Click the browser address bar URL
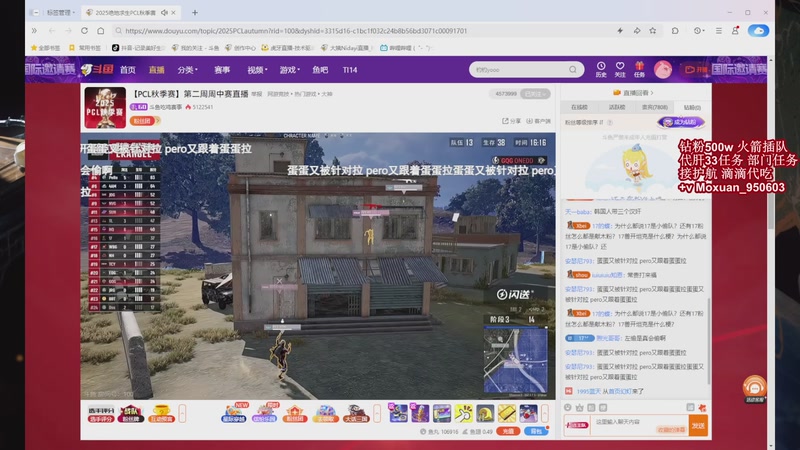Image resolution: width=800 pixels, height=450 pixels. (296, 31)
